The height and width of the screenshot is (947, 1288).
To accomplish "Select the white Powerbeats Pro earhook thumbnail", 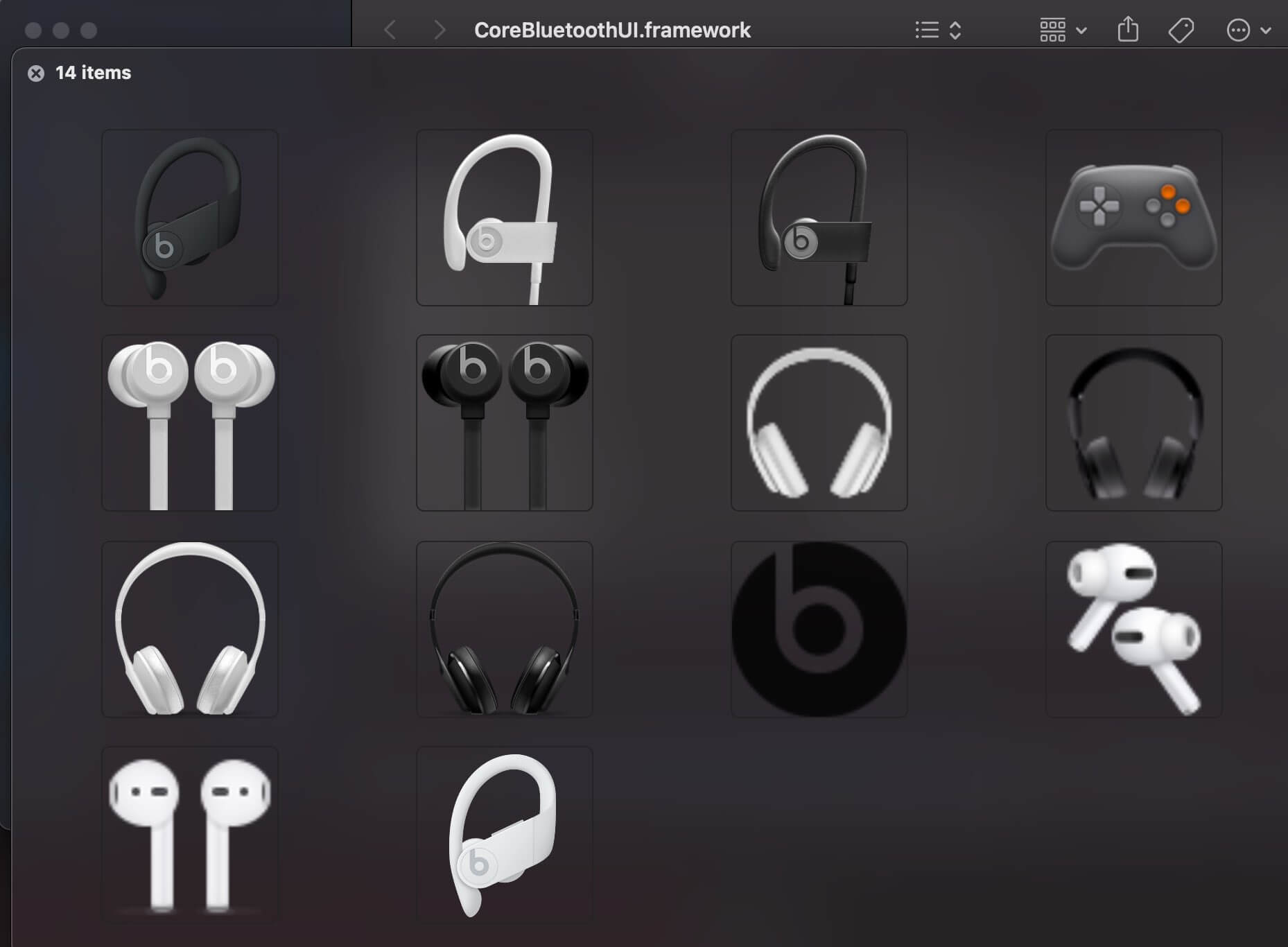I will [505, 835].
